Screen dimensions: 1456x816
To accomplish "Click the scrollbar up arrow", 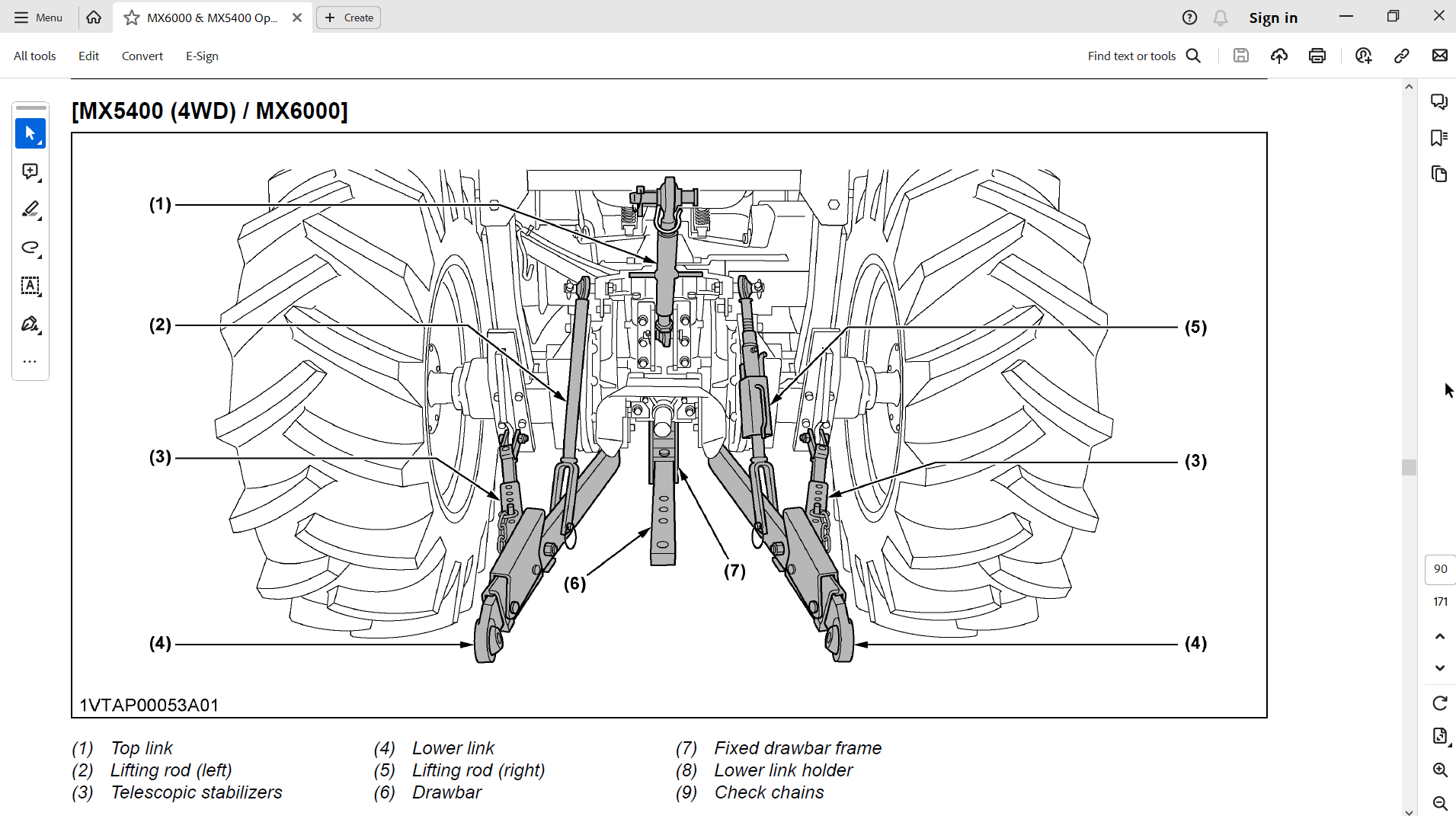I will pyautogui.click(x=1409, y=86).
